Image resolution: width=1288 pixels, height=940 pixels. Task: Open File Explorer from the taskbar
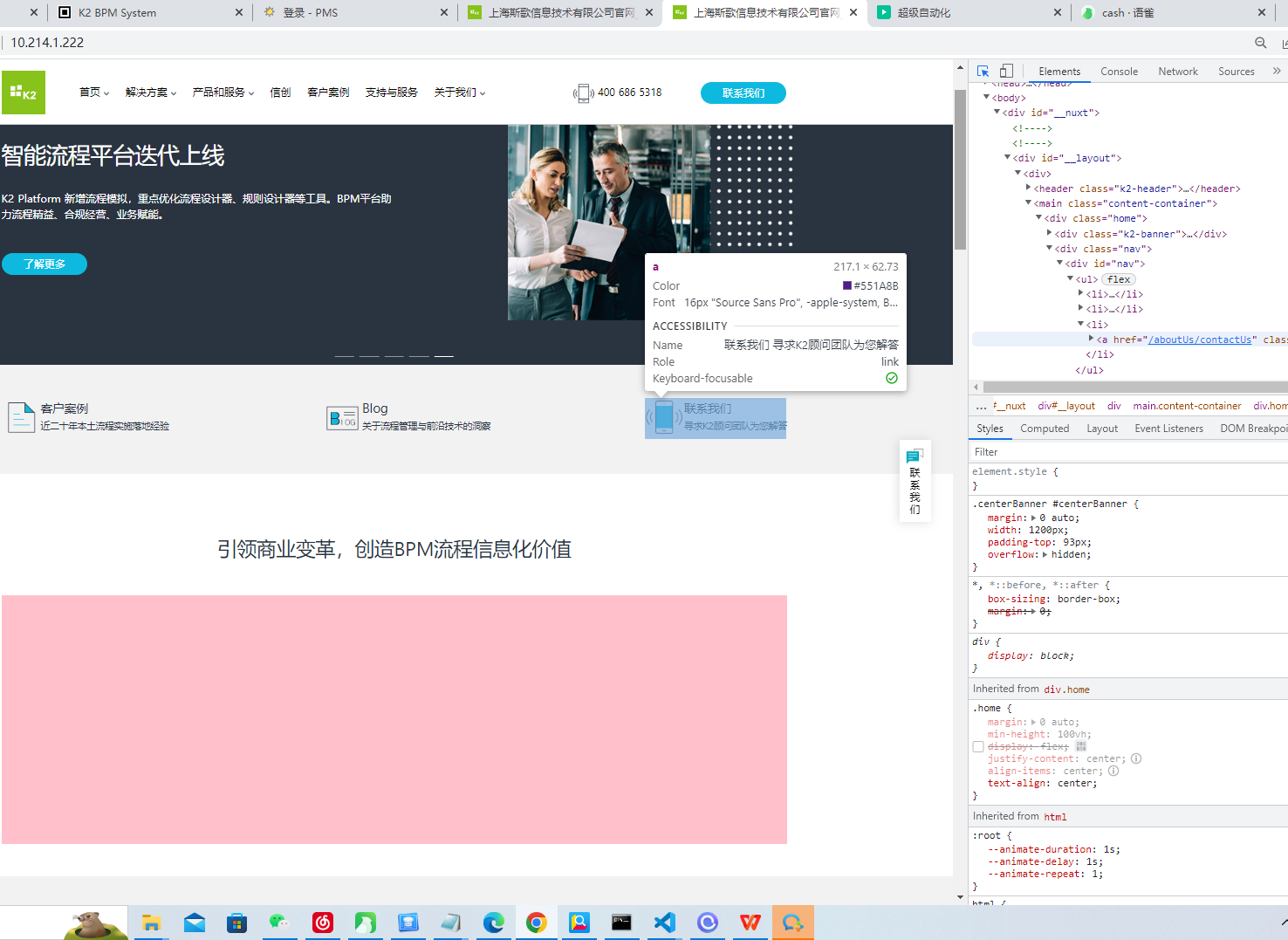[152, 923]
